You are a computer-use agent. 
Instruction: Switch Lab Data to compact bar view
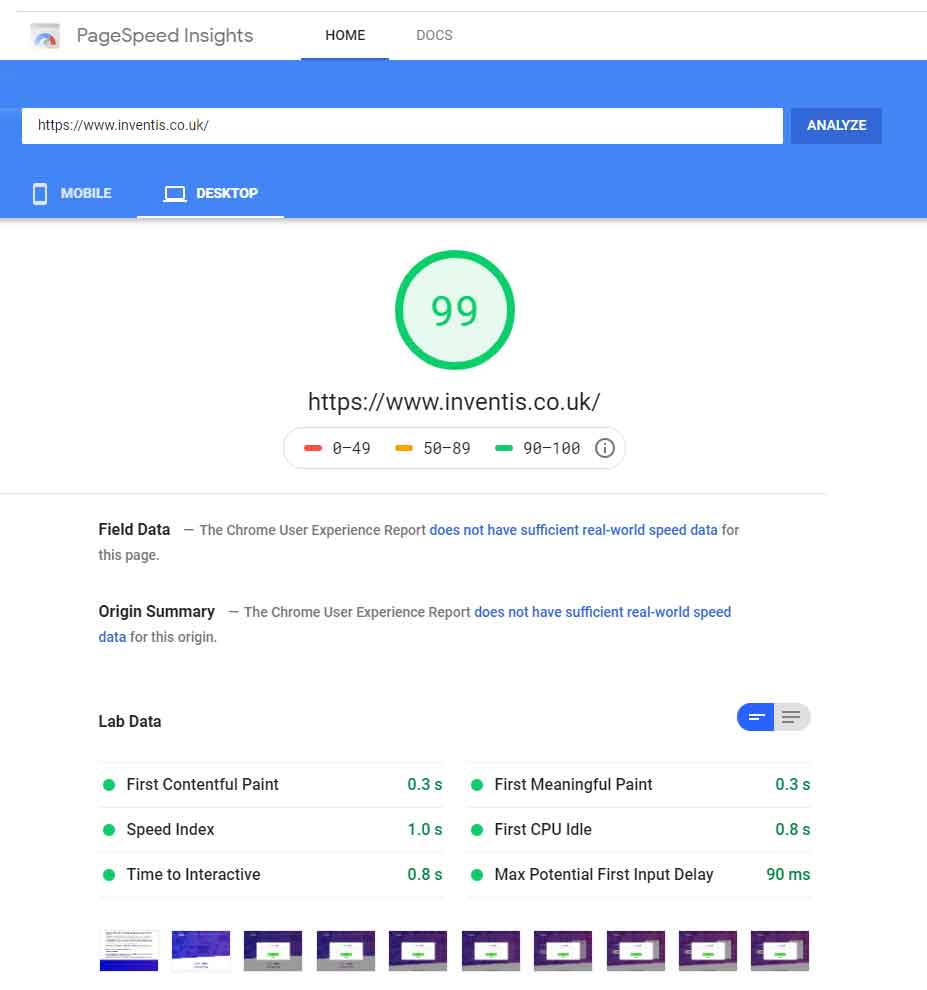pos(755,717)
